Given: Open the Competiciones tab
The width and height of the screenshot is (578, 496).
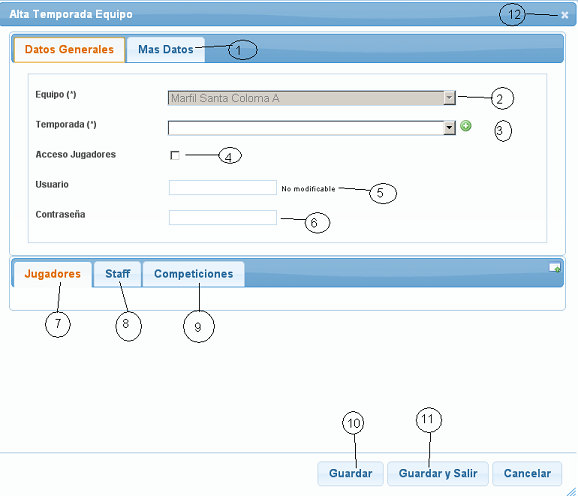Looking at the screenshot, I should click(x=194, y=274).
